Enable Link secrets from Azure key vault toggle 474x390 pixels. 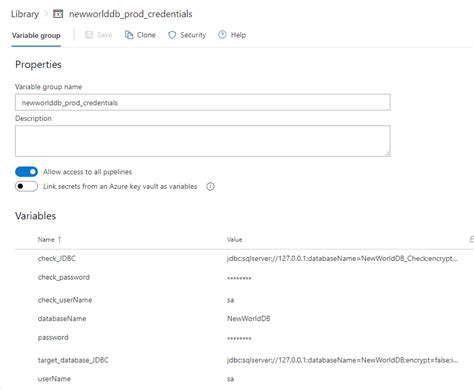tap(26, 186)
